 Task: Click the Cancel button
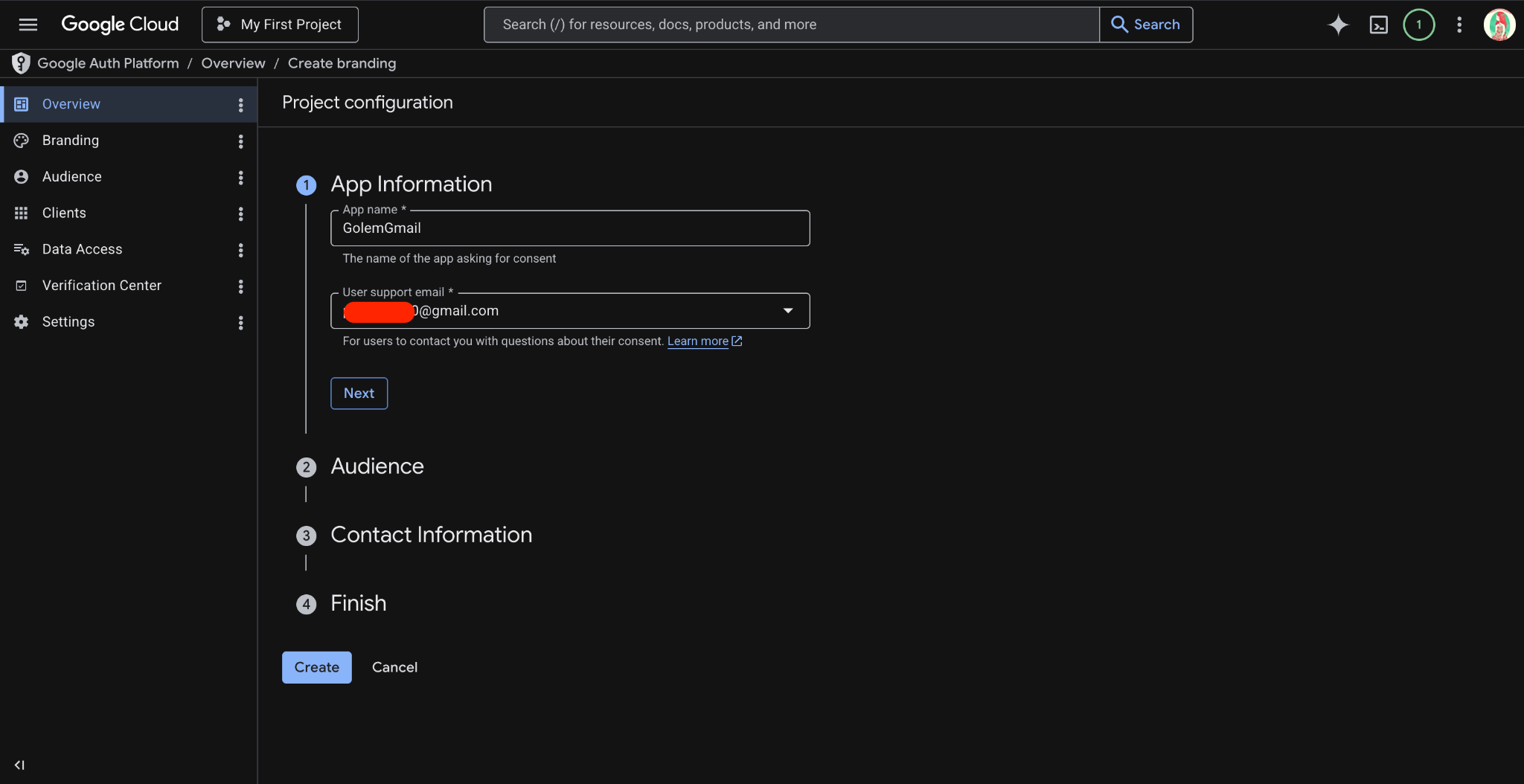394,667
